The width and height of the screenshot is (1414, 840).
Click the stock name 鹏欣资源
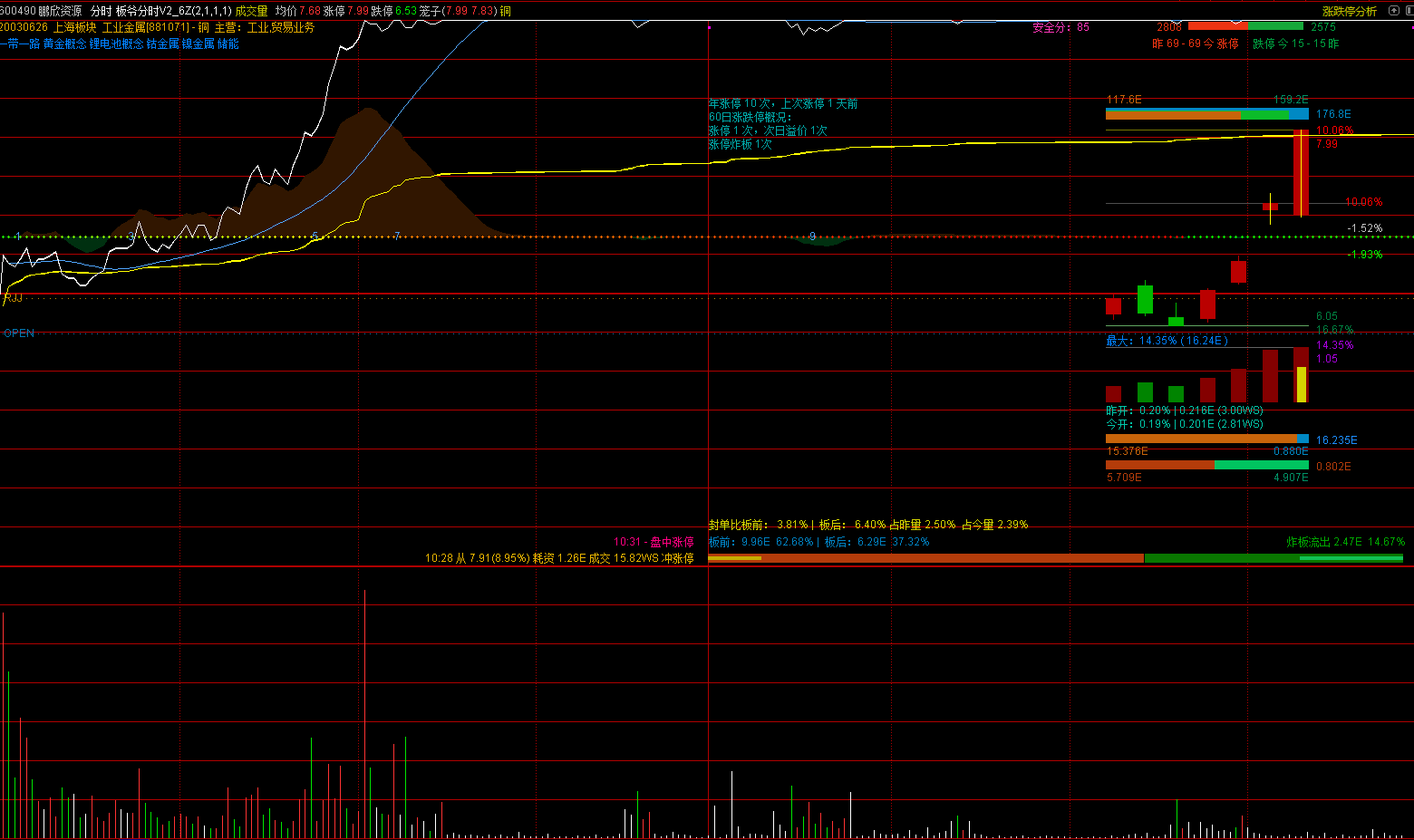[x=60, y=11]
